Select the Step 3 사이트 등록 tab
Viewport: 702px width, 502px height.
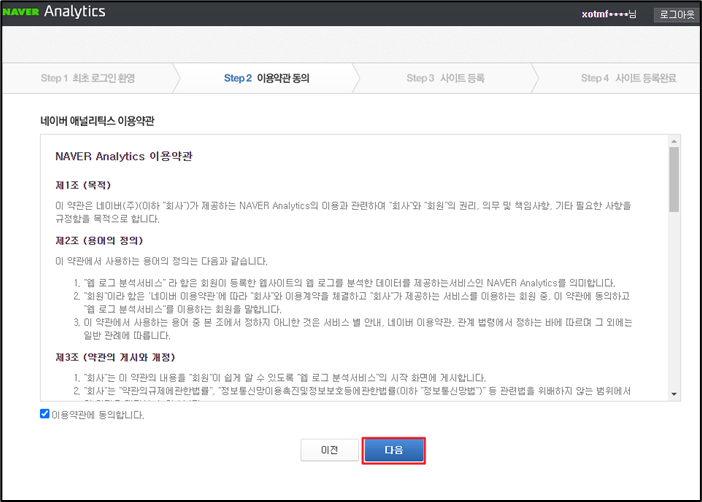(x=445, y=78)
